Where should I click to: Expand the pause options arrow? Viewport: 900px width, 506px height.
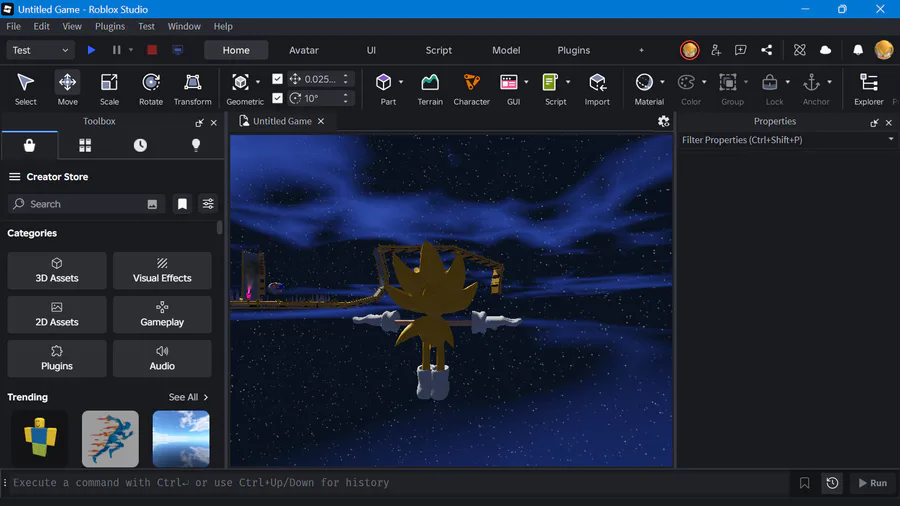[x=131, y=50]
